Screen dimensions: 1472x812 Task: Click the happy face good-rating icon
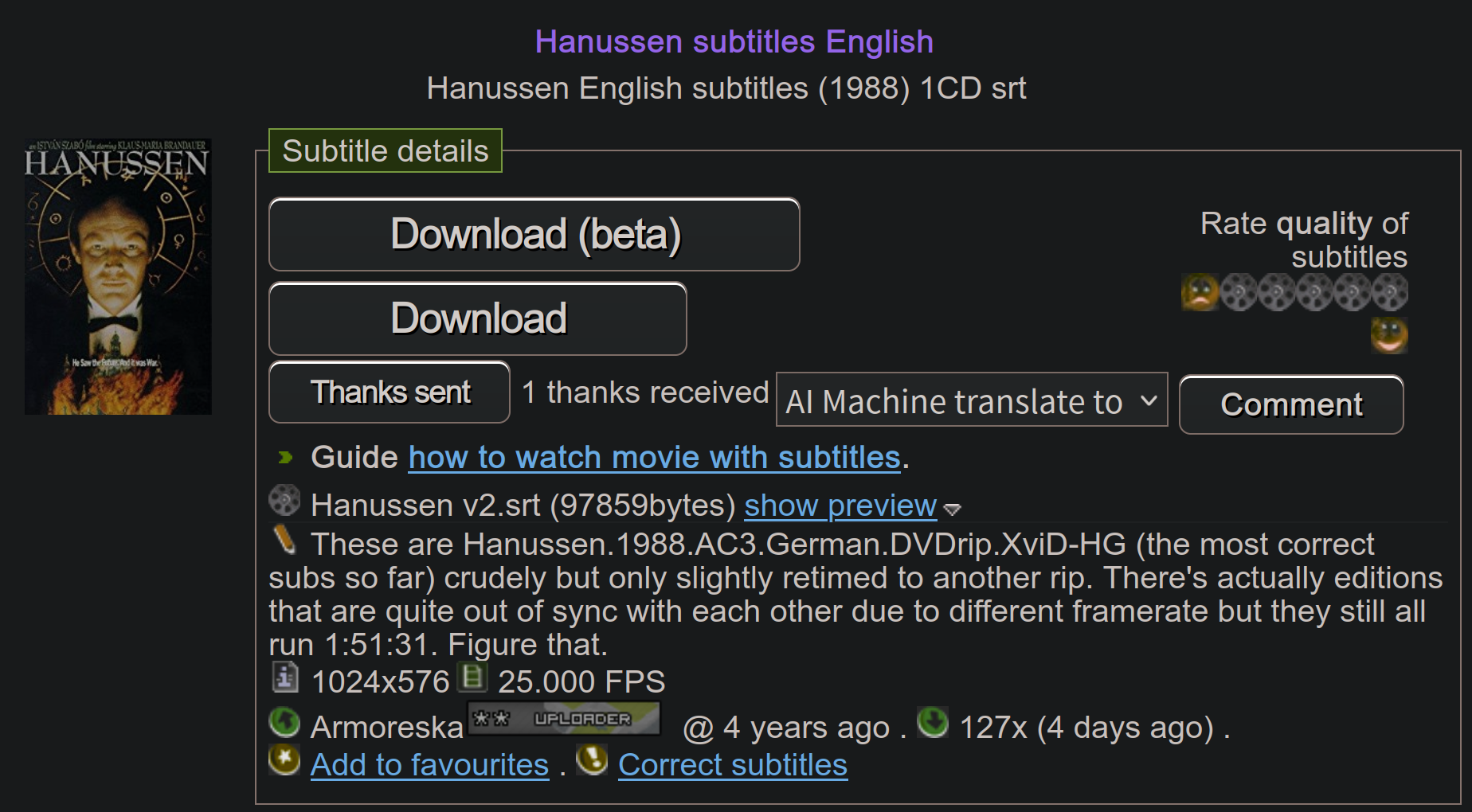tap(1389, 334)
